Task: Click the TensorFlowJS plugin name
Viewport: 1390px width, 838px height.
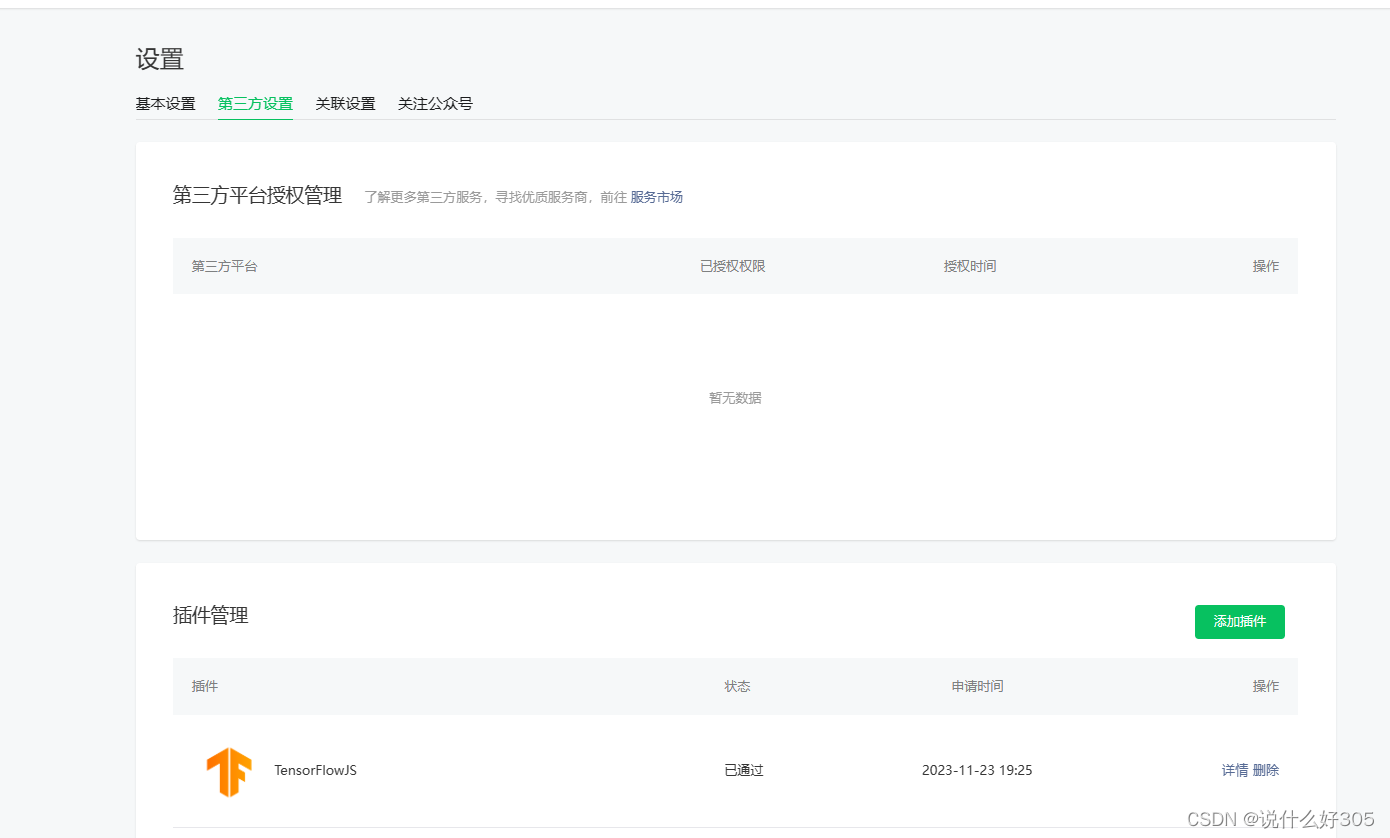Action: (x=315, y=770)
